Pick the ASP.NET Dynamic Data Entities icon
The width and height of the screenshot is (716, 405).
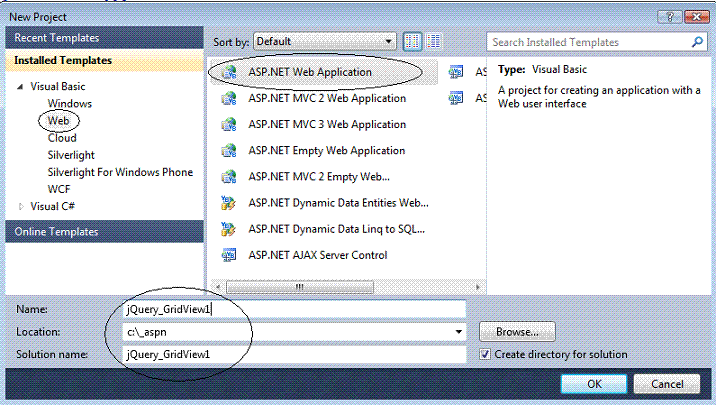pos(228,203)
